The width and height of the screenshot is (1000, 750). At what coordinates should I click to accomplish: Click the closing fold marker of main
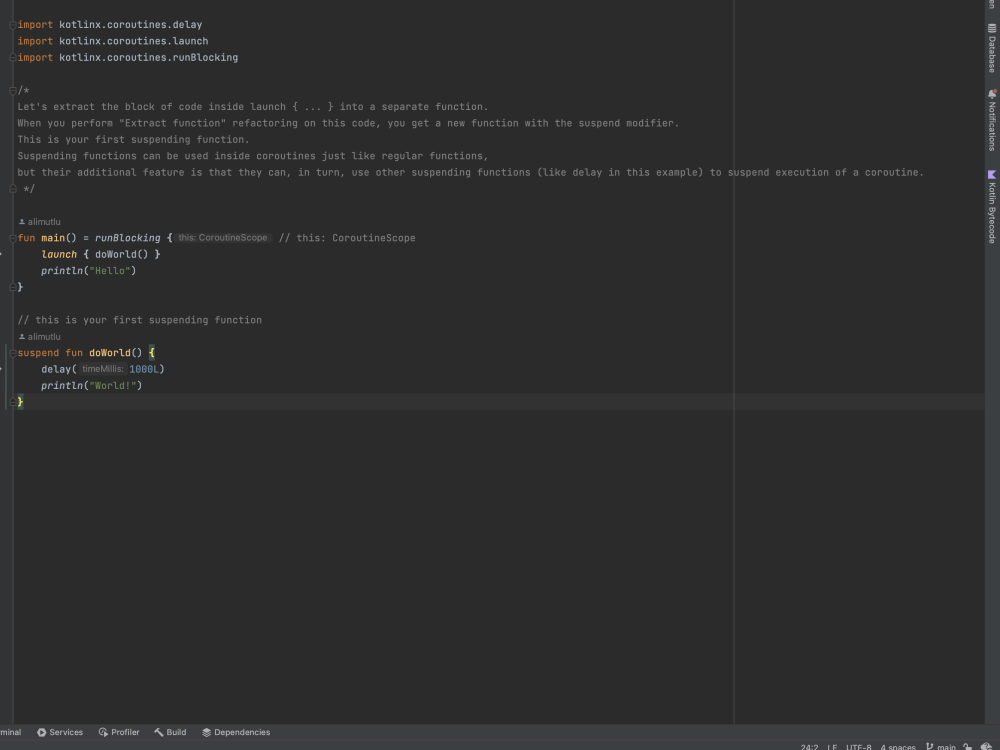(x=12, y=287)
